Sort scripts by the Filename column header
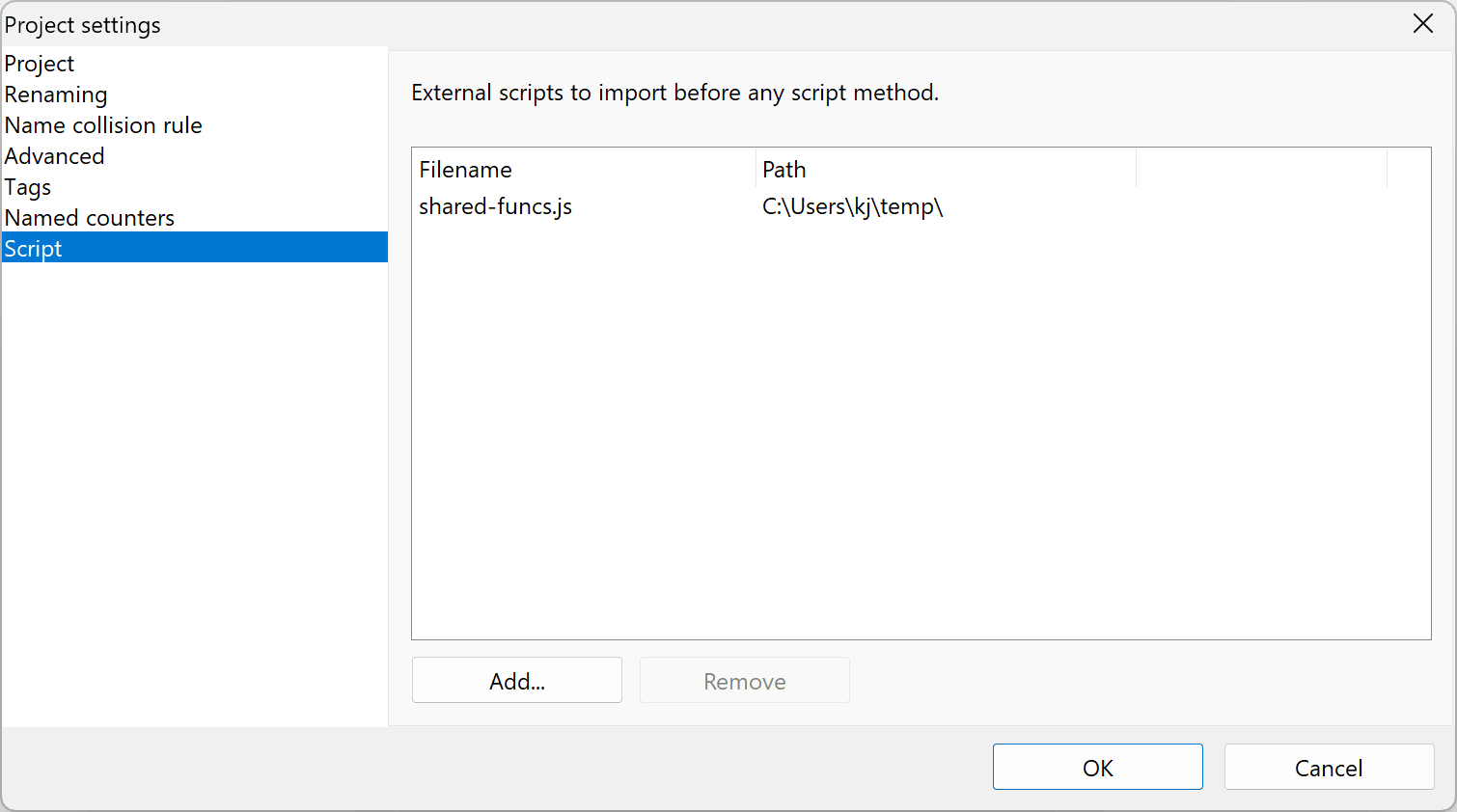The width and height of the screenshot is (1457, 812). tap(584, 170)
